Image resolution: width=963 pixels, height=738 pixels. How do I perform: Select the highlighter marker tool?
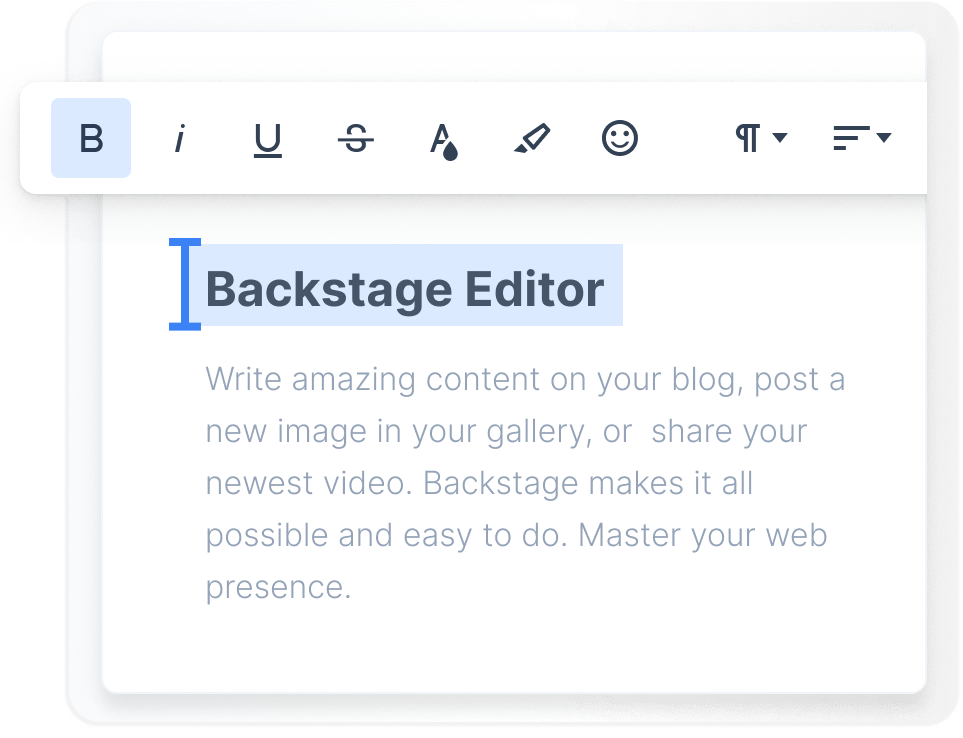(531, 139)
